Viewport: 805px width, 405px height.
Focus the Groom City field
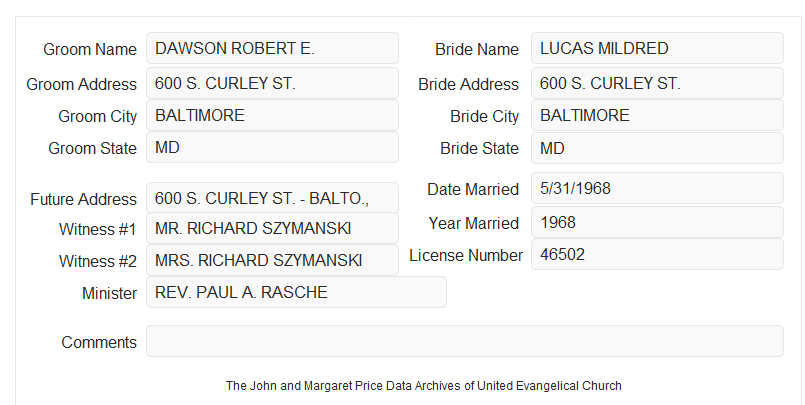[x=272, y=115]
